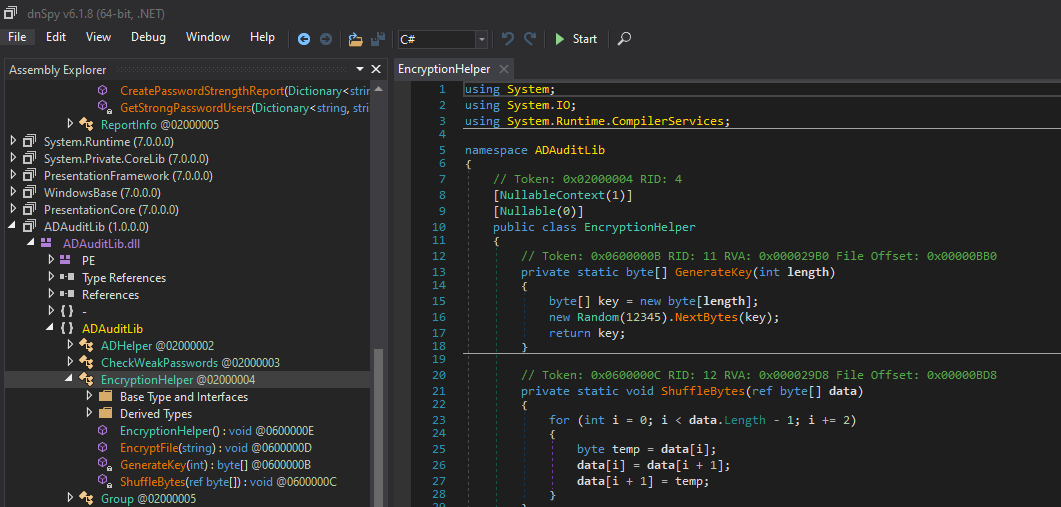1061x507 pixels.
Task: Open a file with the folder icon
Action: point(355,39)
